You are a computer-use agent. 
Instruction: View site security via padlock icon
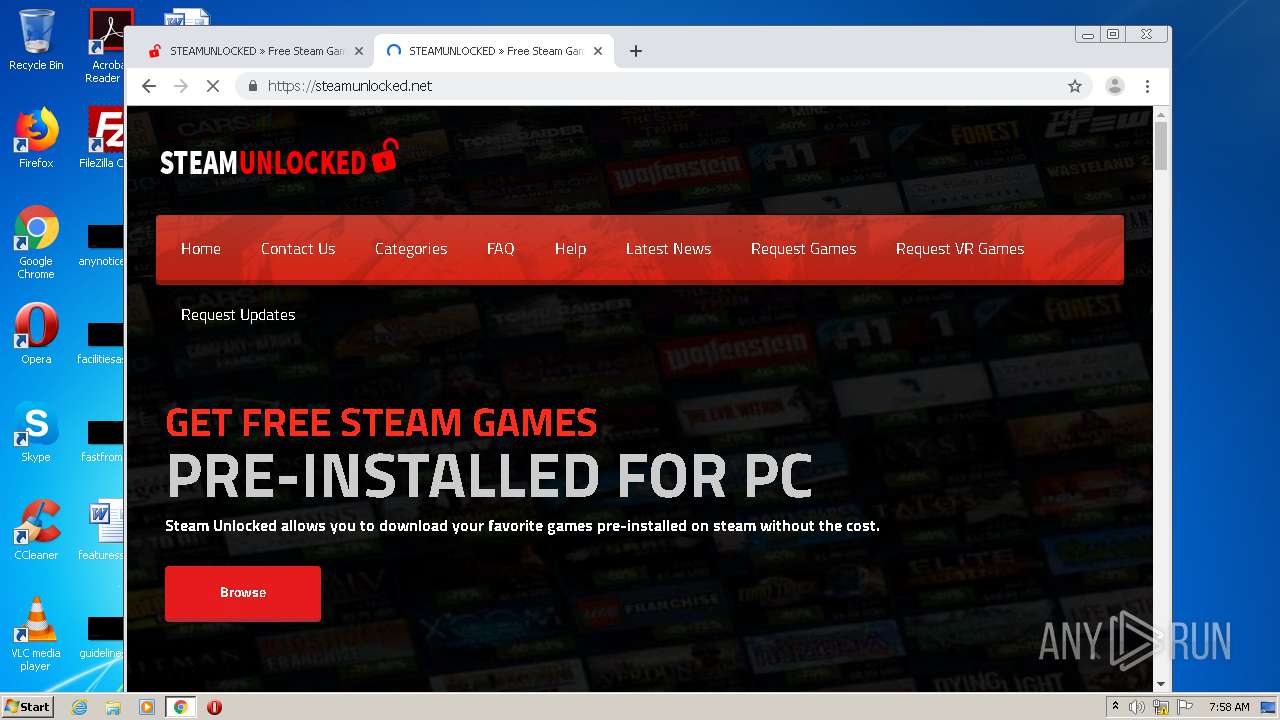pos(253,86)
